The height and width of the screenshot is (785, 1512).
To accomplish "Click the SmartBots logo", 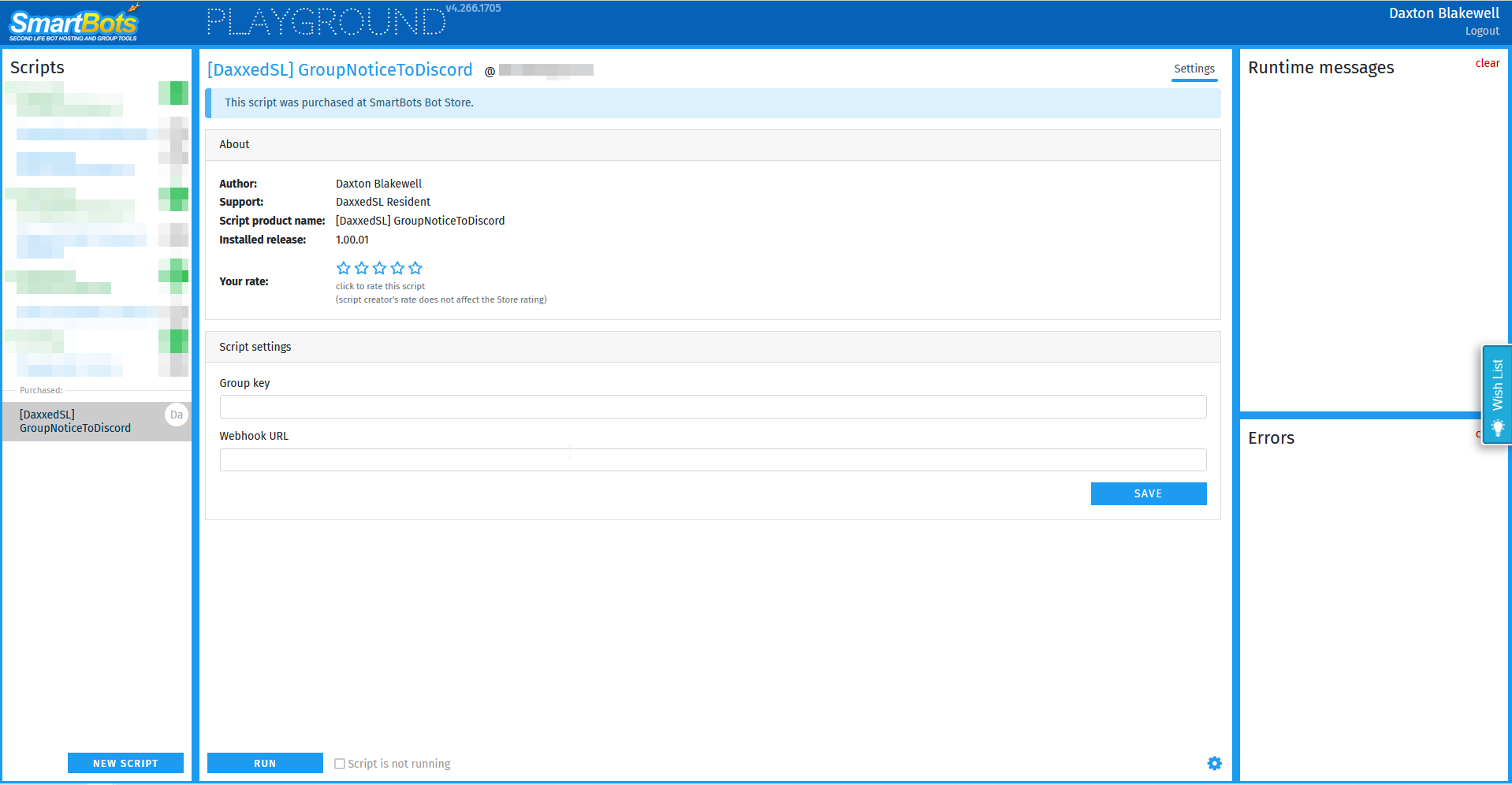I will 73,23.
